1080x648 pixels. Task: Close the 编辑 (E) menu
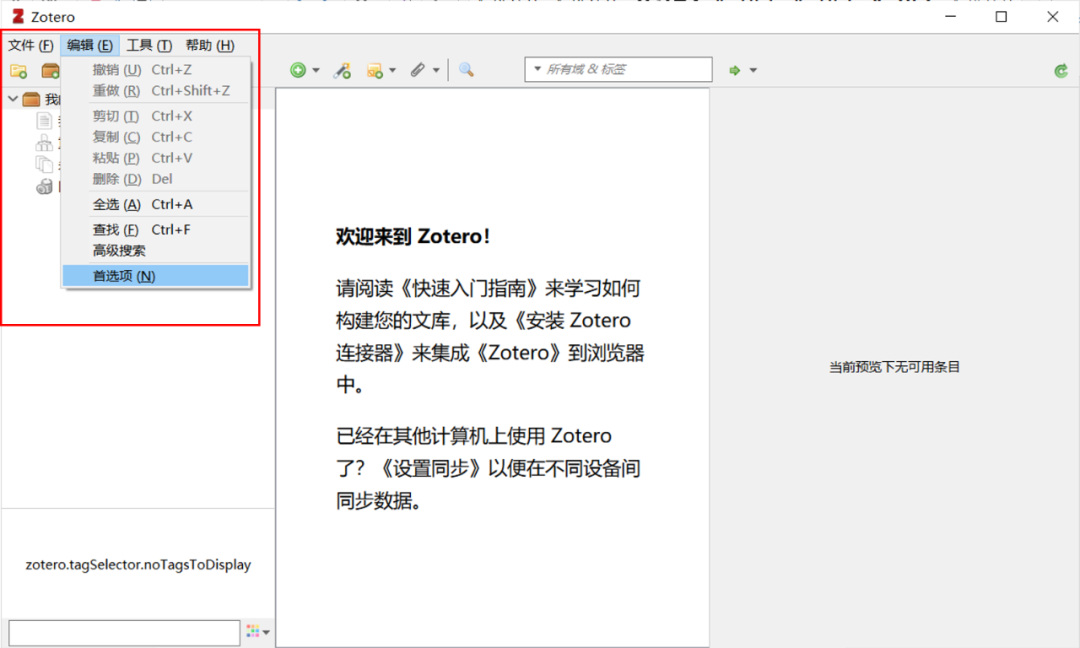click(90, 45)
